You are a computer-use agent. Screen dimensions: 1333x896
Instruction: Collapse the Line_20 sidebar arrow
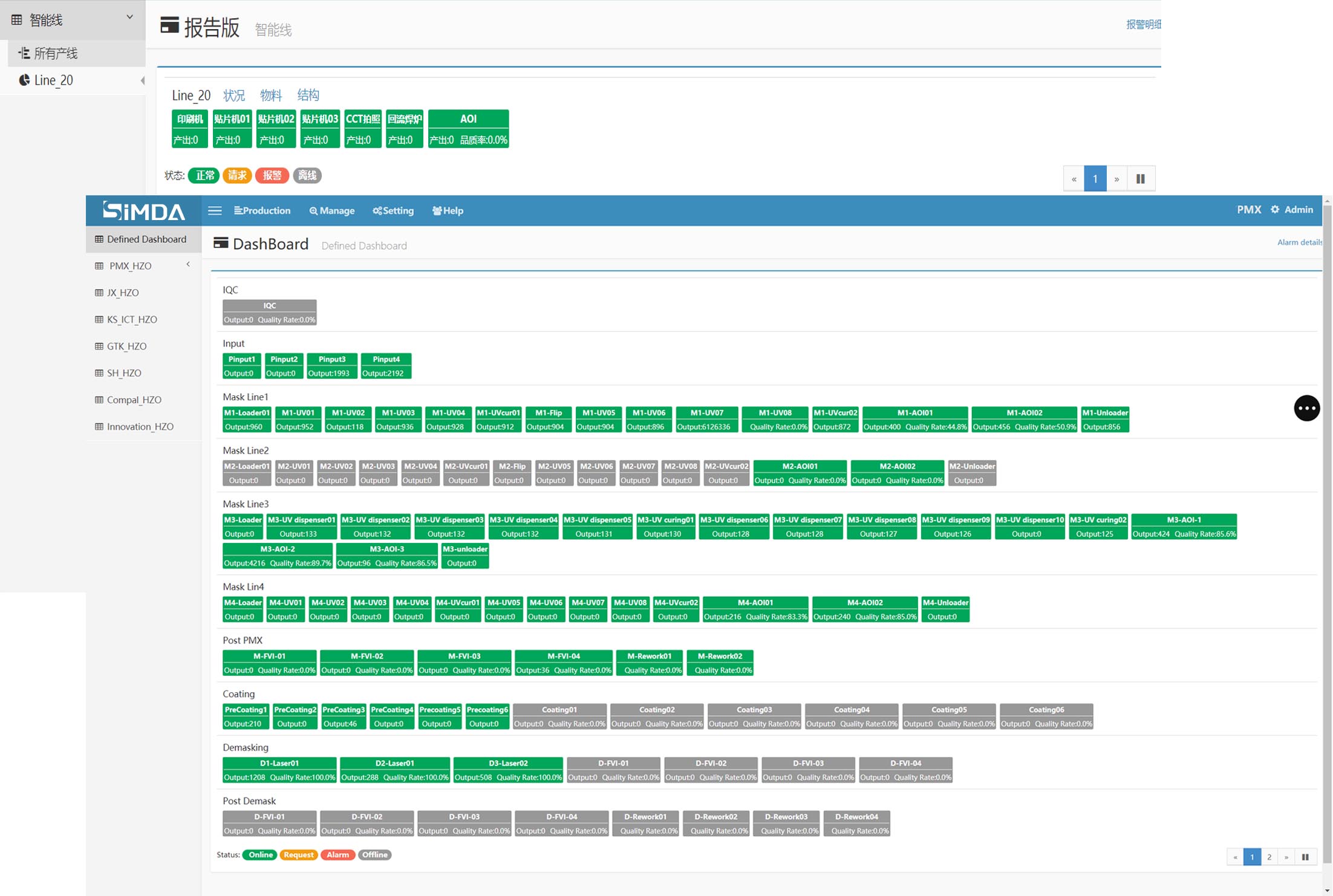142,80
